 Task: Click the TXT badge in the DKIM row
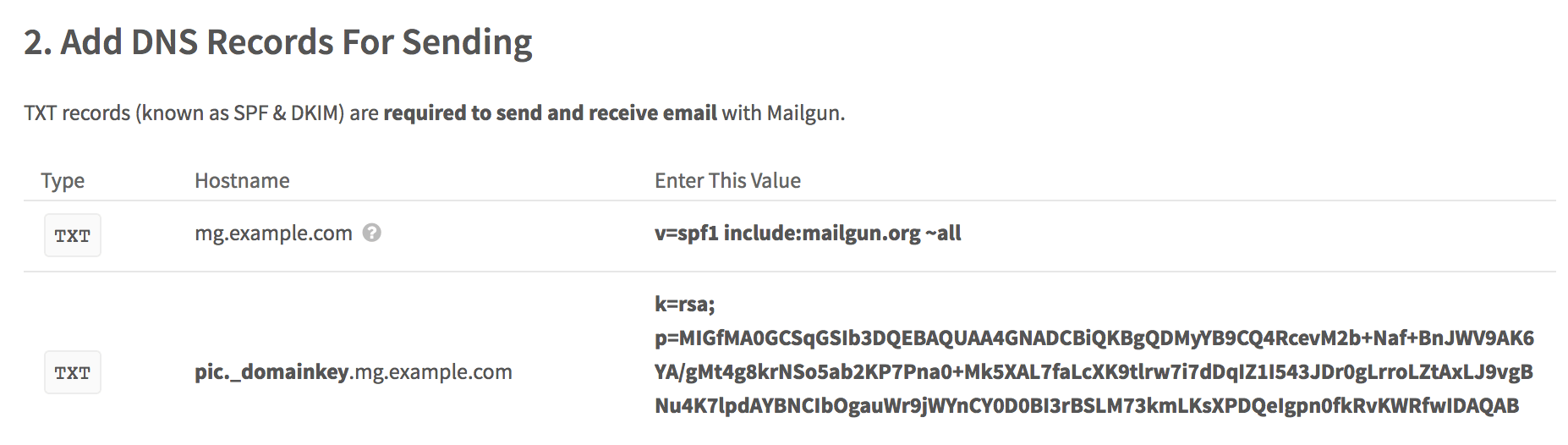(73, 373)
